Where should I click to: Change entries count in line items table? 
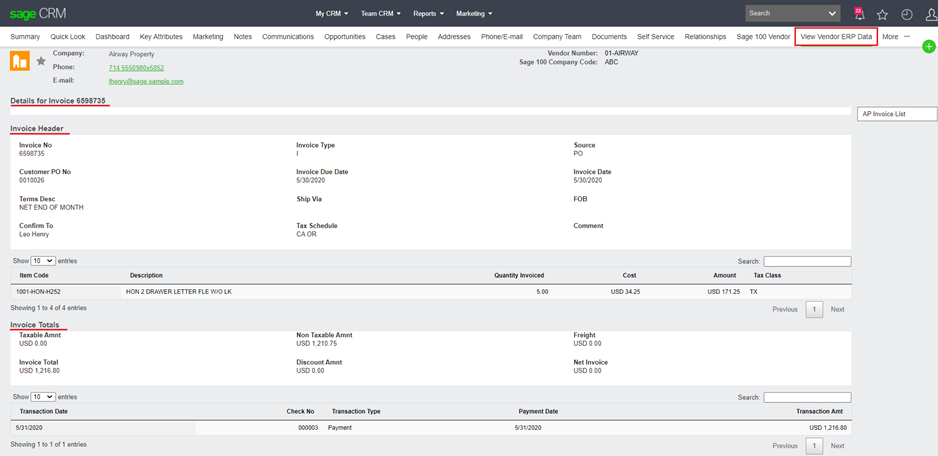click(x=43, y=261)
